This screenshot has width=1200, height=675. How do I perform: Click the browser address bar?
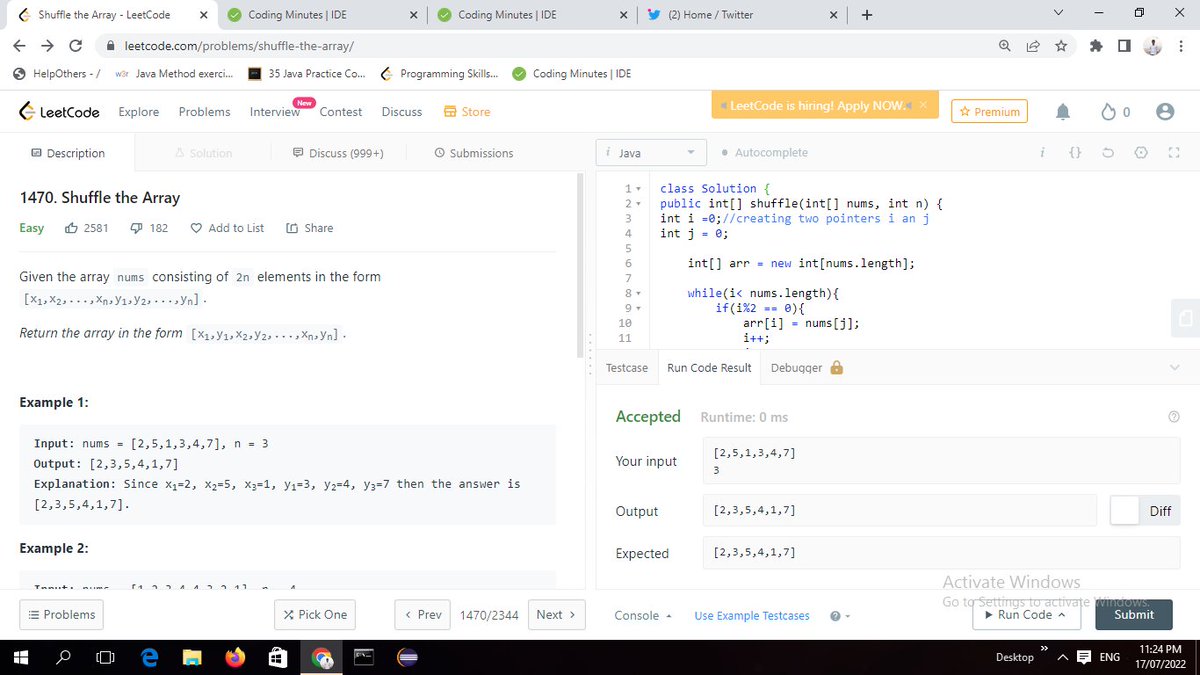pyautogui.click(x=550, y=46)
